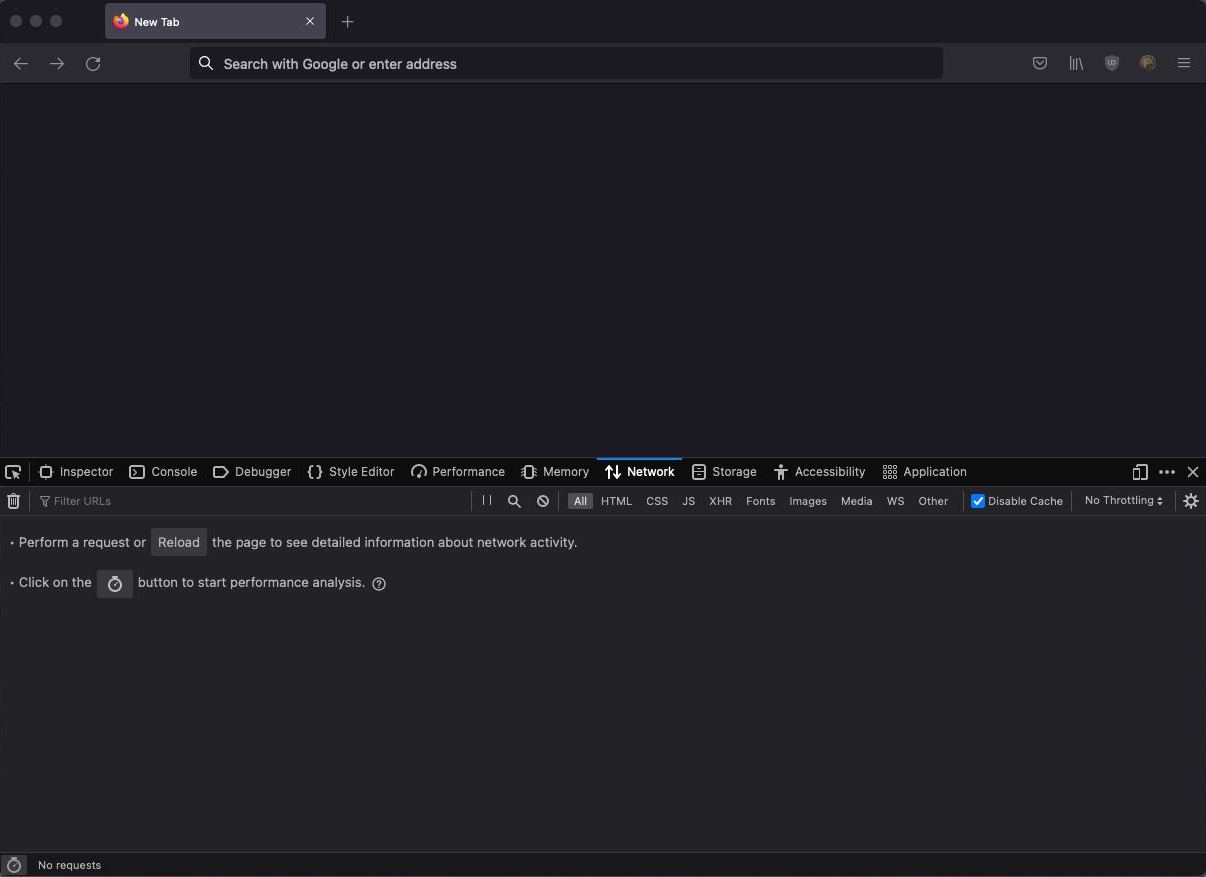Viewport: 1206px width, 877px height.
Task: Switch to the Accessibility tab
Action: click(x=820, y=472)
